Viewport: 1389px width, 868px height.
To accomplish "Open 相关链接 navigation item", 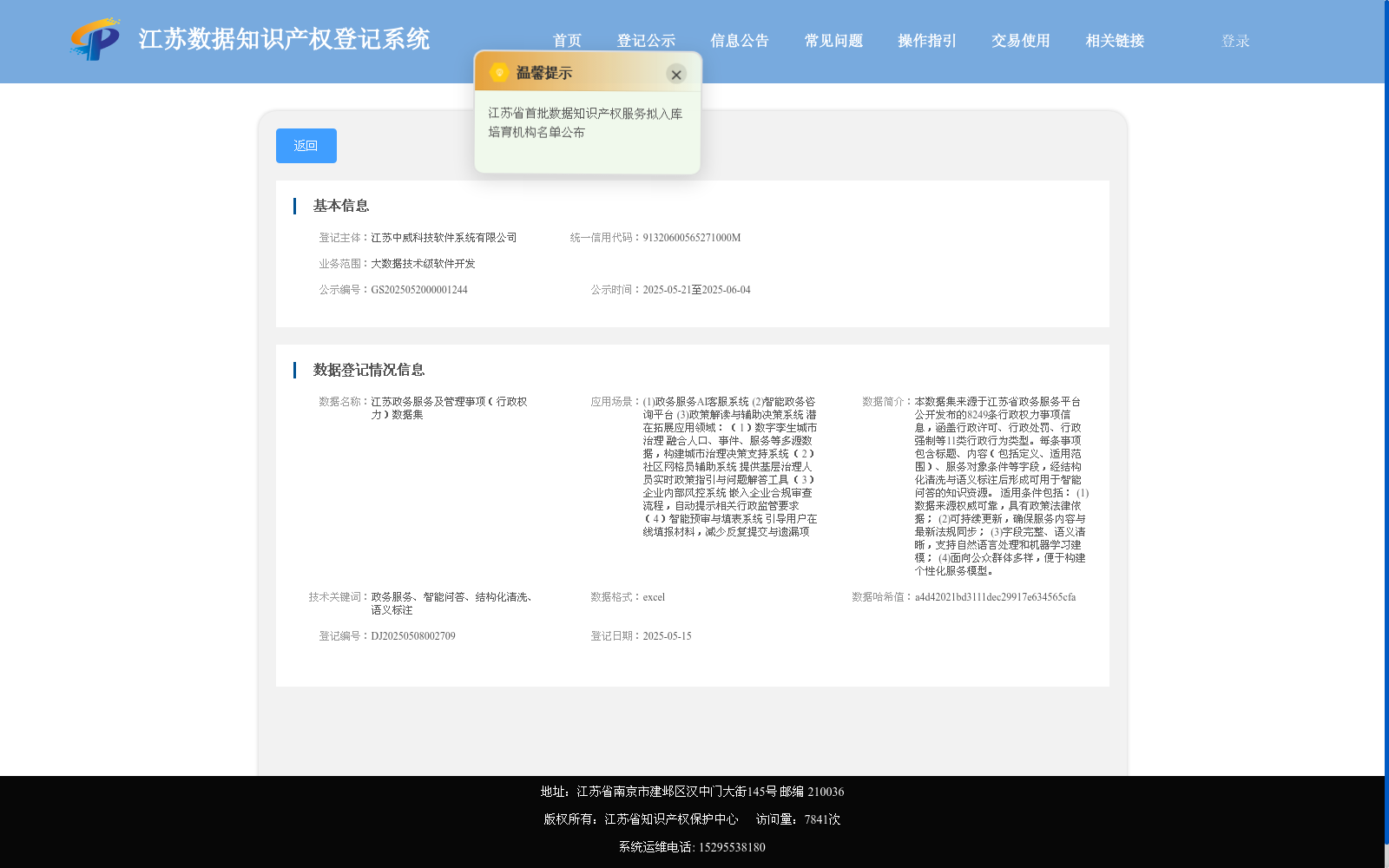I will pos(1115,41).
